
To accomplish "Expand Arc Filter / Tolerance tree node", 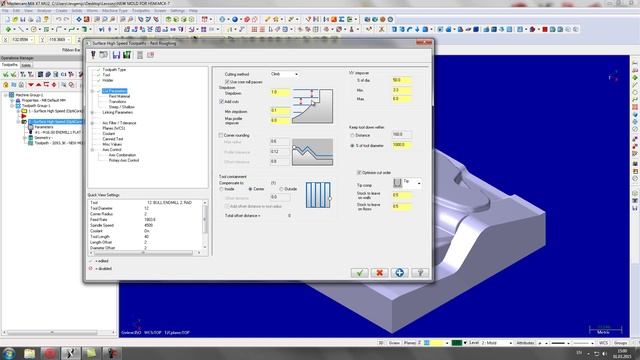I will point(93,123).
